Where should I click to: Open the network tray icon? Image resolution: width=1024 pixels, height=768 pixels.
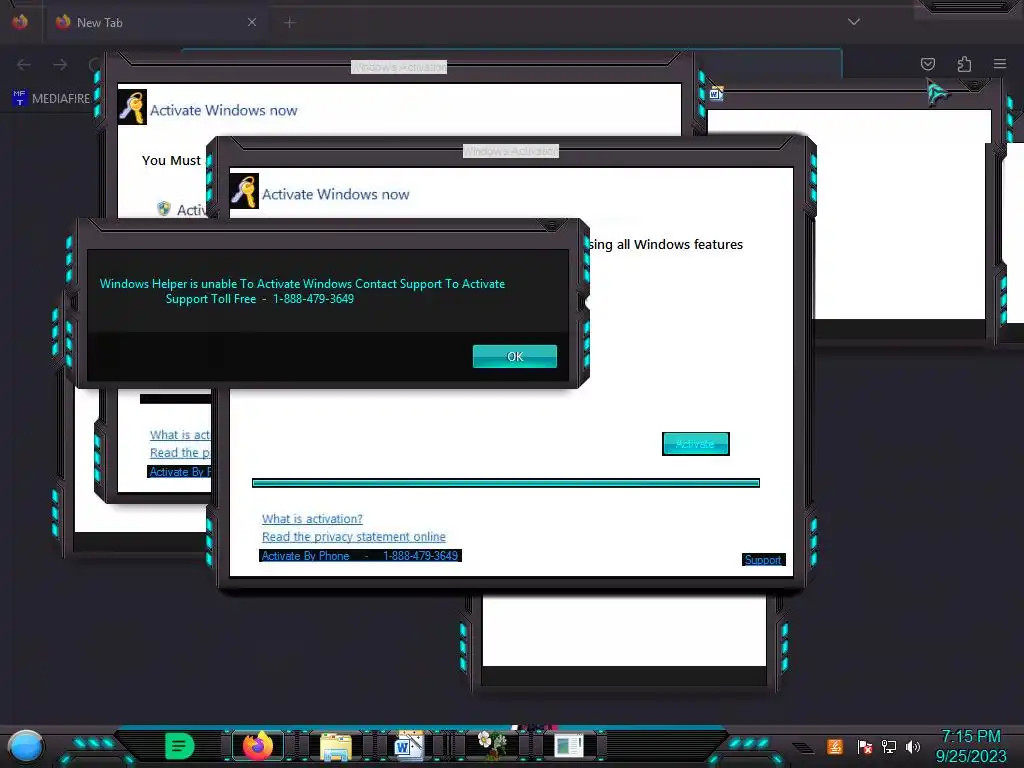(x=888, y=746)
